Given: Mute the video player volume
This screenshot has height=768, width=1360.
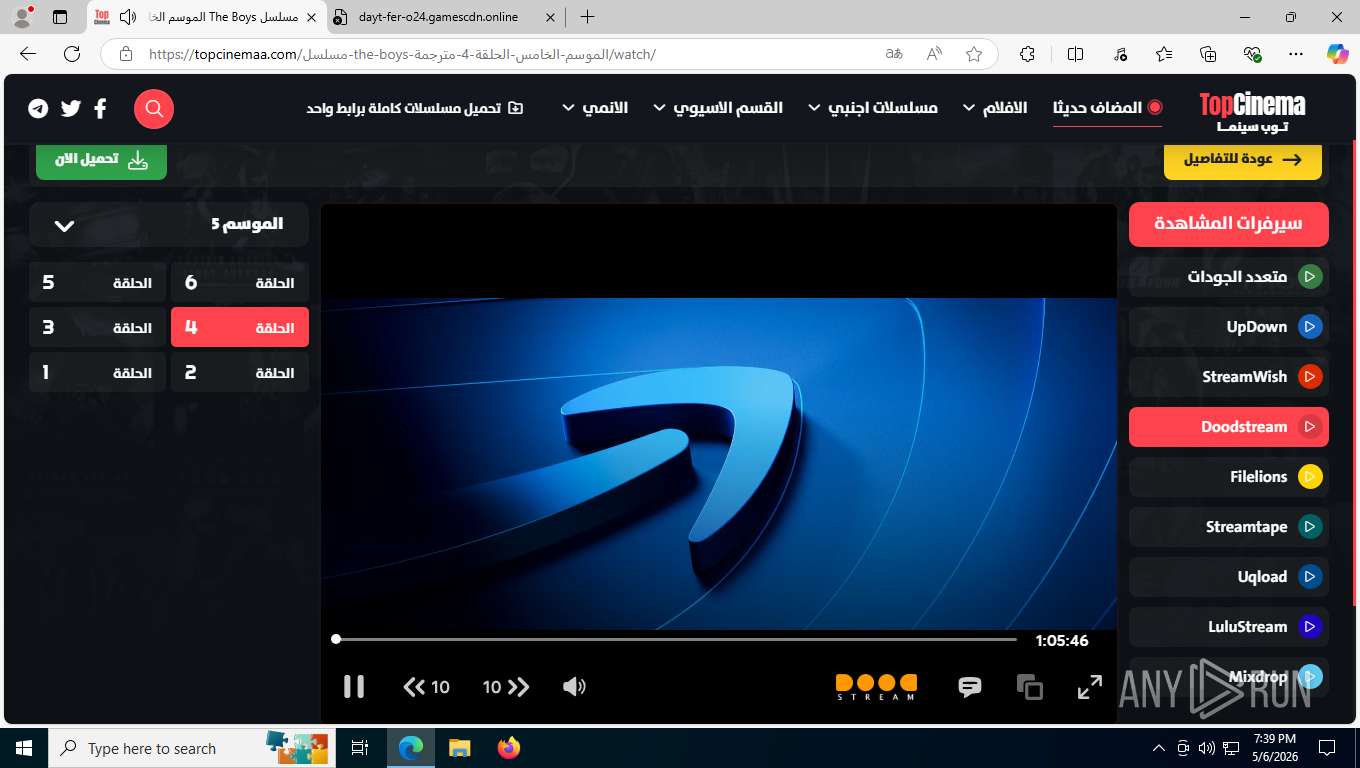Looking at the screenshot, I should tap(574, 687).
